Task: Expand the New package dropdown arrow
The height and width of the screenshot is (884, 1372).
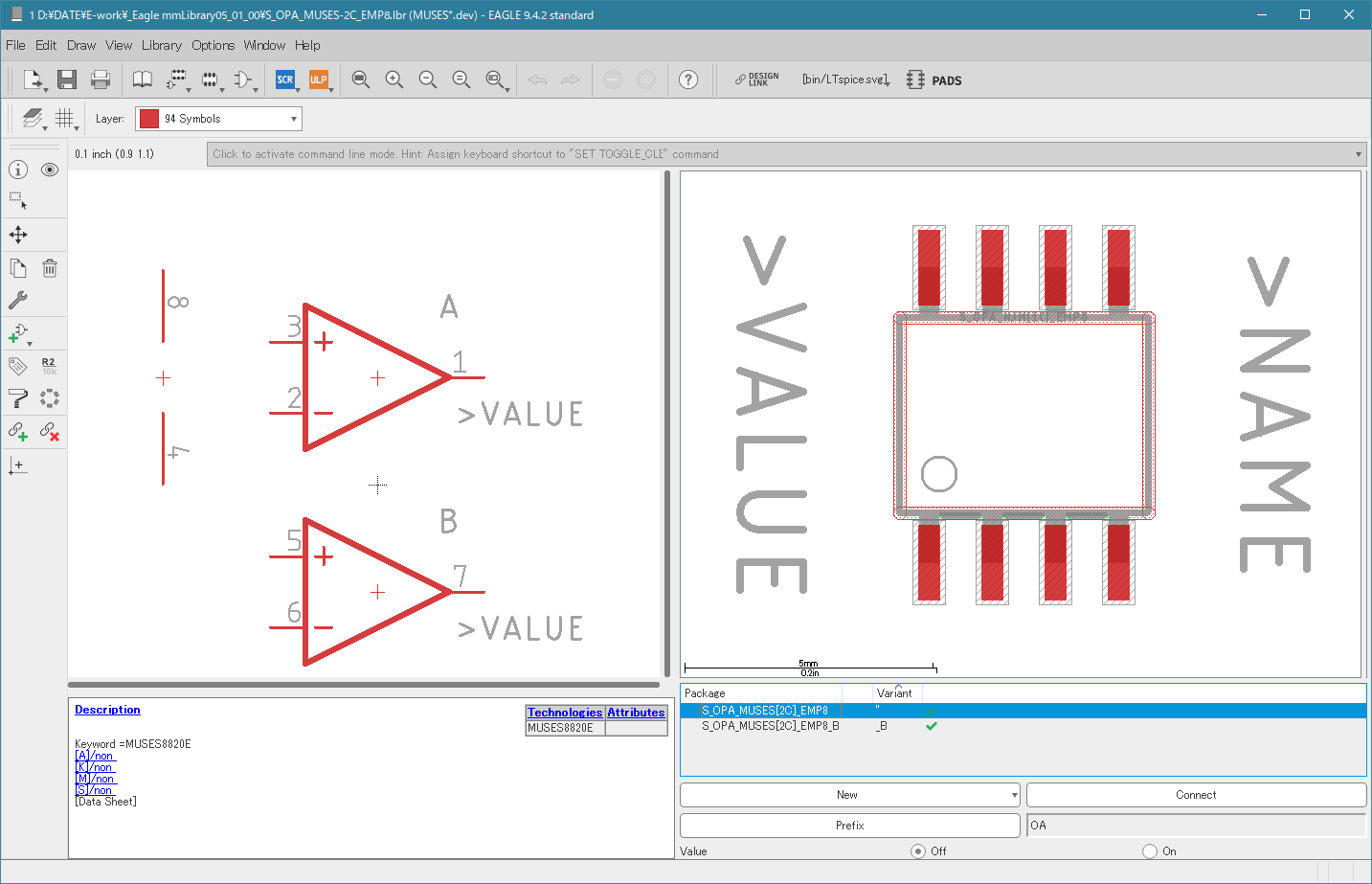Action: pos(1014,795)
